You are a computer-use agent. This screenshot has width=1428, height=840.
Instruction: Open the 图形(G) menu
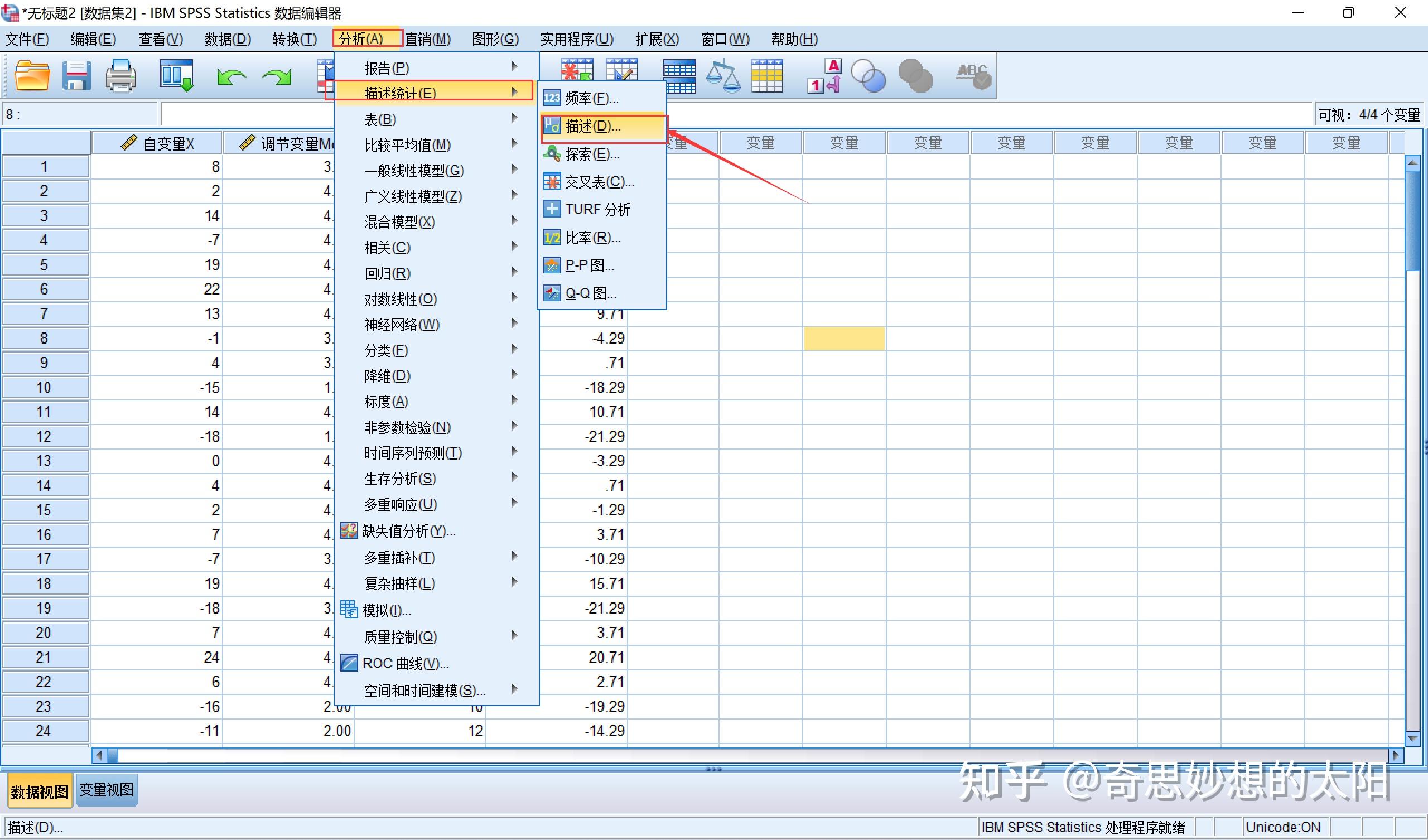click(495, 39)
